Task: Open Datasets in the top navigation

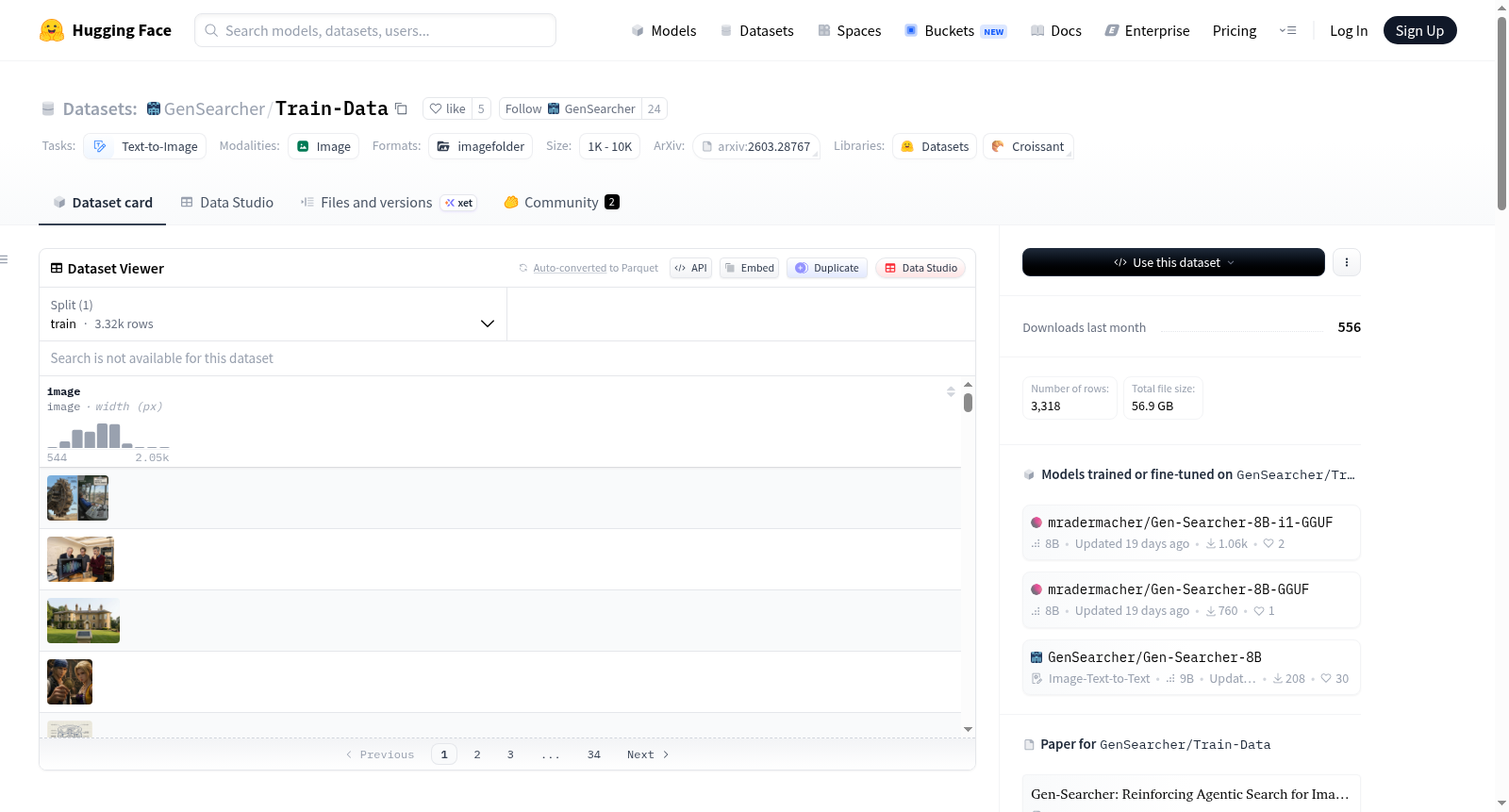Action: coord(756,30)
